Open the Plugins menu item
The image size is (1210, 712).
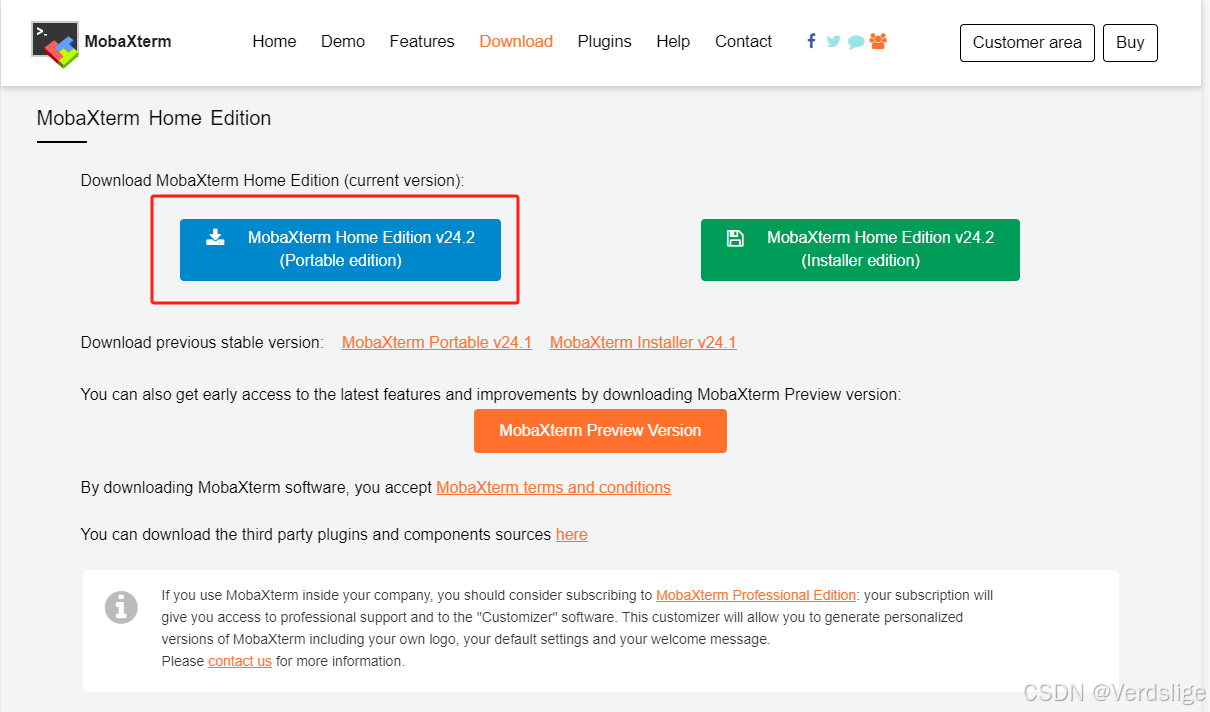click(x=605, y=42)
